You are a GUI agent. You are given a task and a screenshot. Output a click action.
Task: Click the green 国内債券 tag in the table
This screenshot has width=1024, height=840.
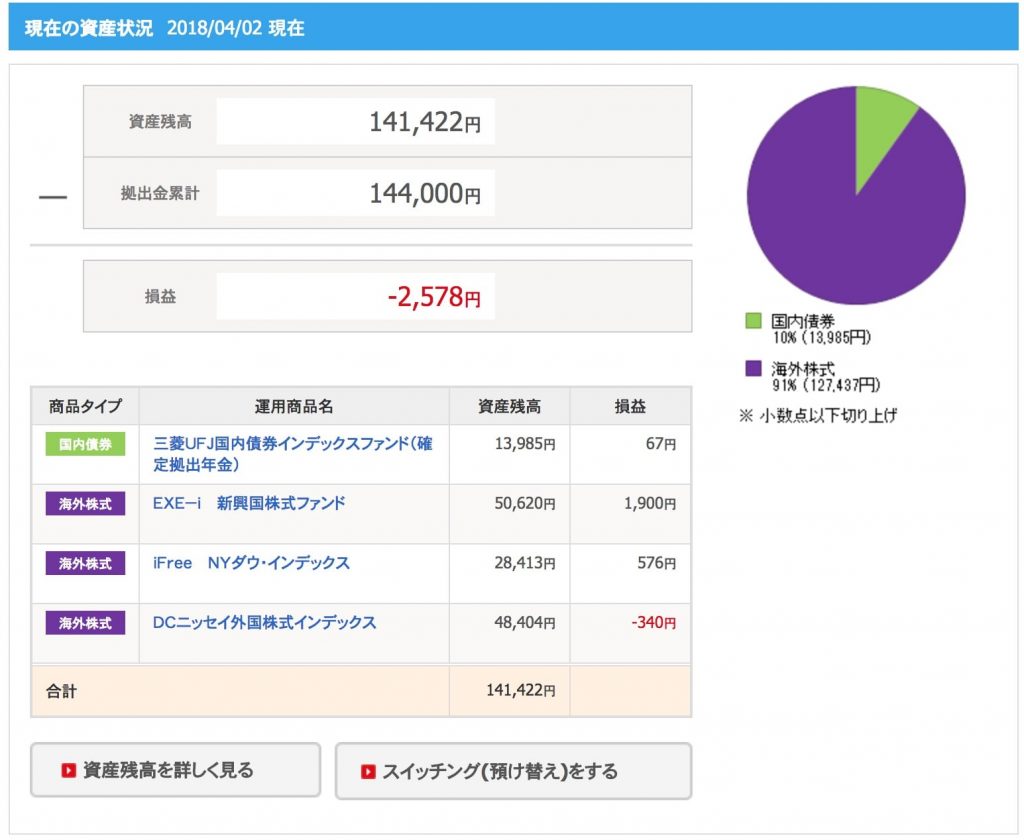(85, 444)
